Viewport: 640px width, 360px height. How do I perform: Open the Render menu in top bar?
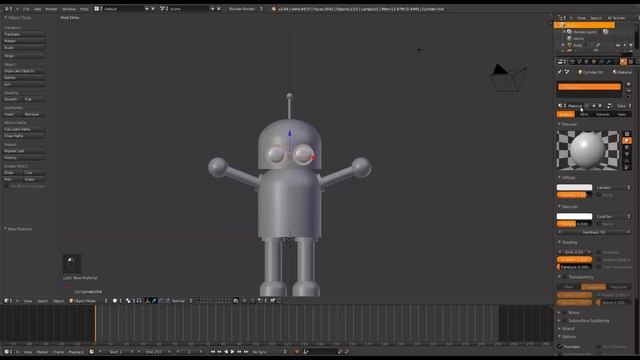[51, 9]
